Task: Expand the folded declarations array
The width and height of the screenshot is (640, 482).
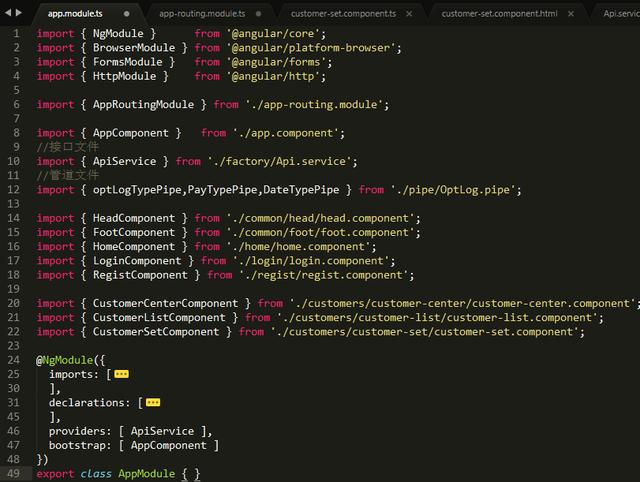Action: 153,403
